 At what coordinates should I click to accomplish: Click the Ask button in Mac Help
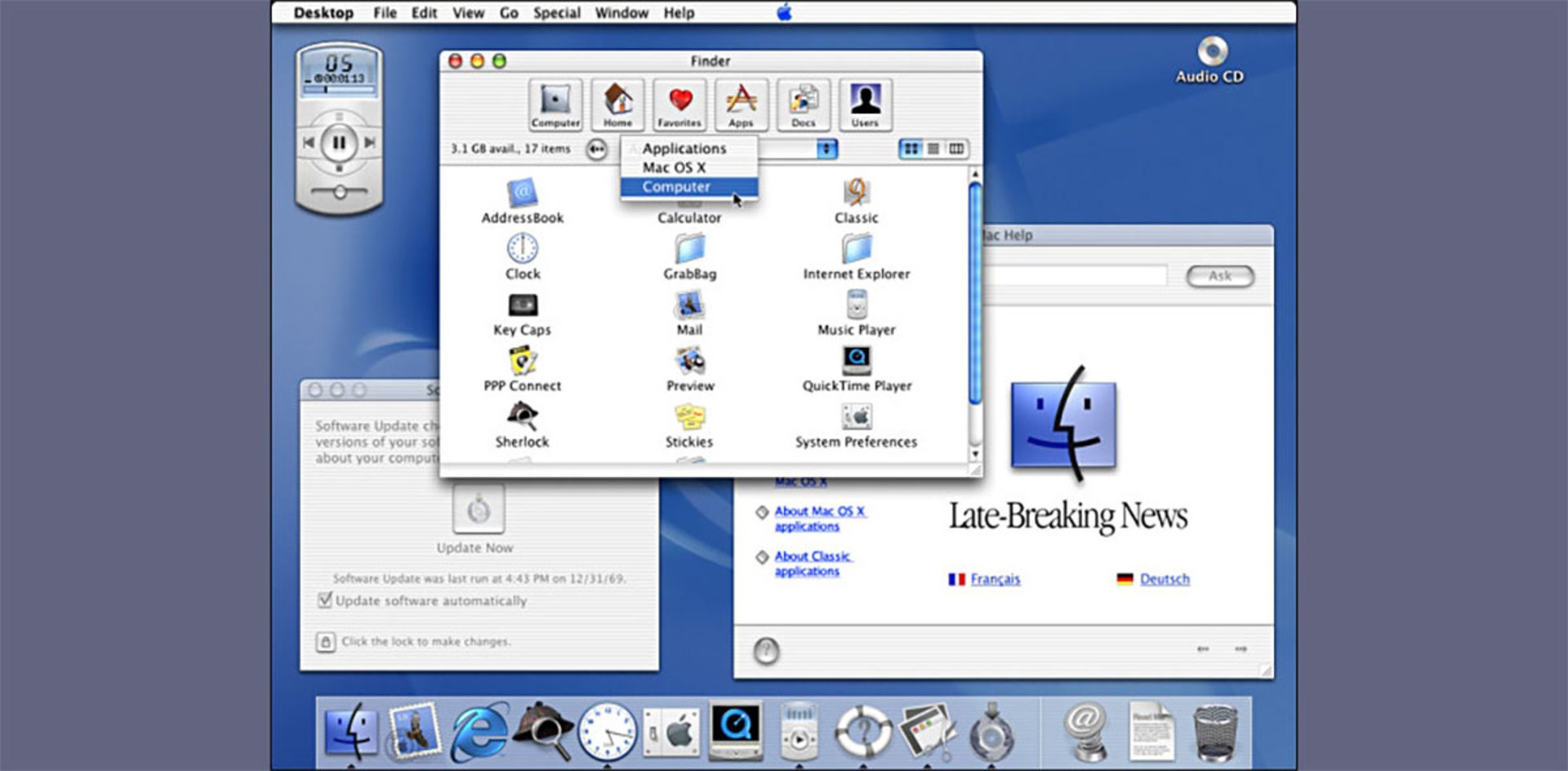pos(1220,276)
